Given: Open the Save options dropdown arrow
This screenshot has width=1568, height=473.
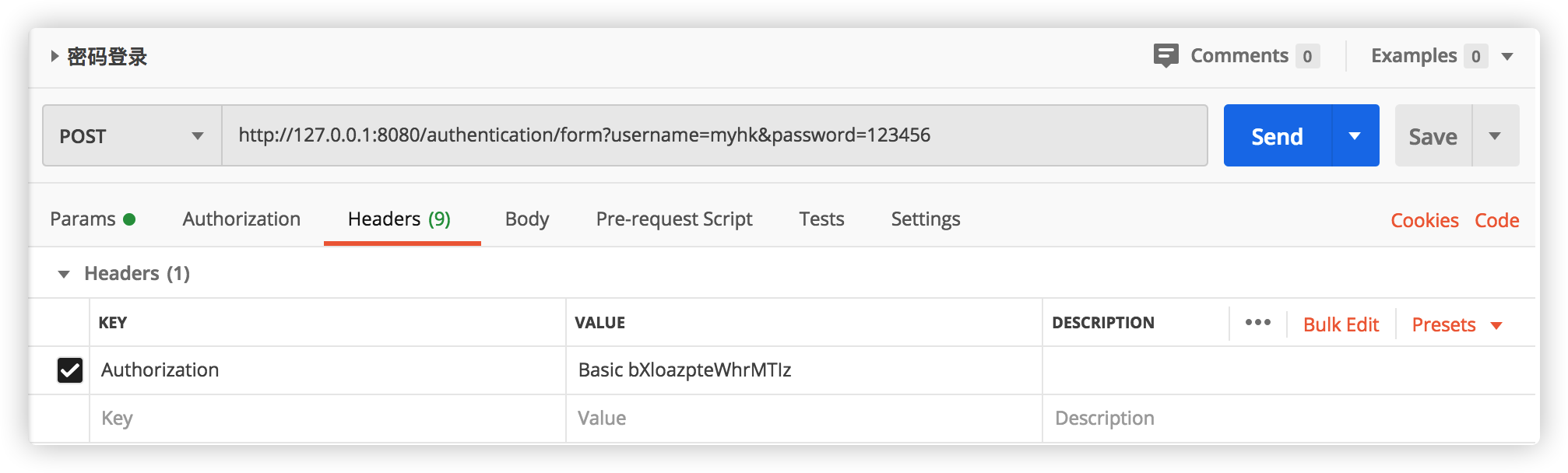Looking at the screenshot, I should tap(1495, 136).
